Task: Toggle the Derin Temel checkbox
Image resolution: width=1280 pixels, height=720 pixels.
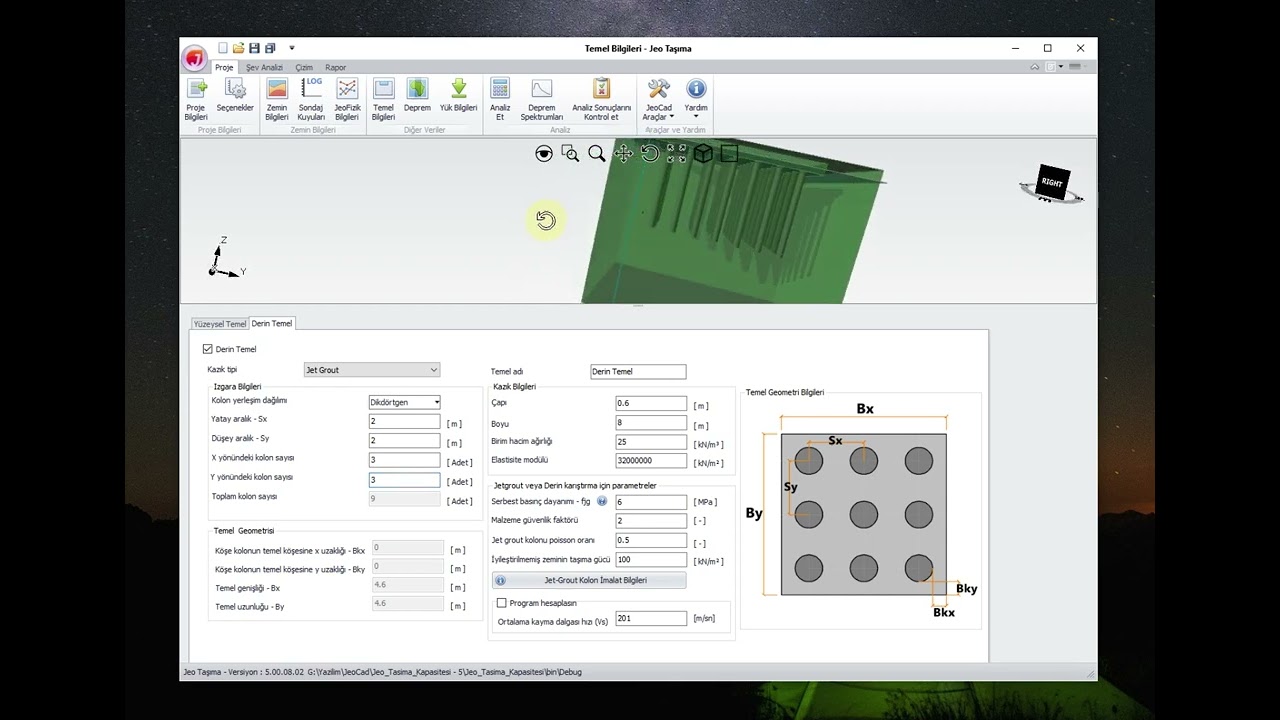Action: coord(208,349)
